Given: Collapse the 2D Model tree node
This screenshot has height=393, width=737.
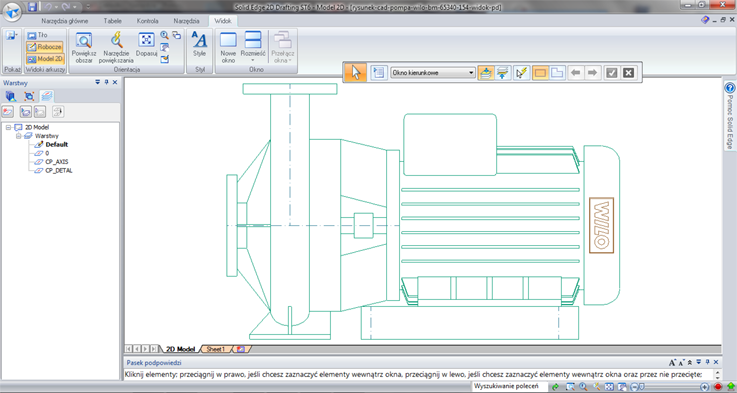Looking at the screenshot, I should tap(8, 127).
